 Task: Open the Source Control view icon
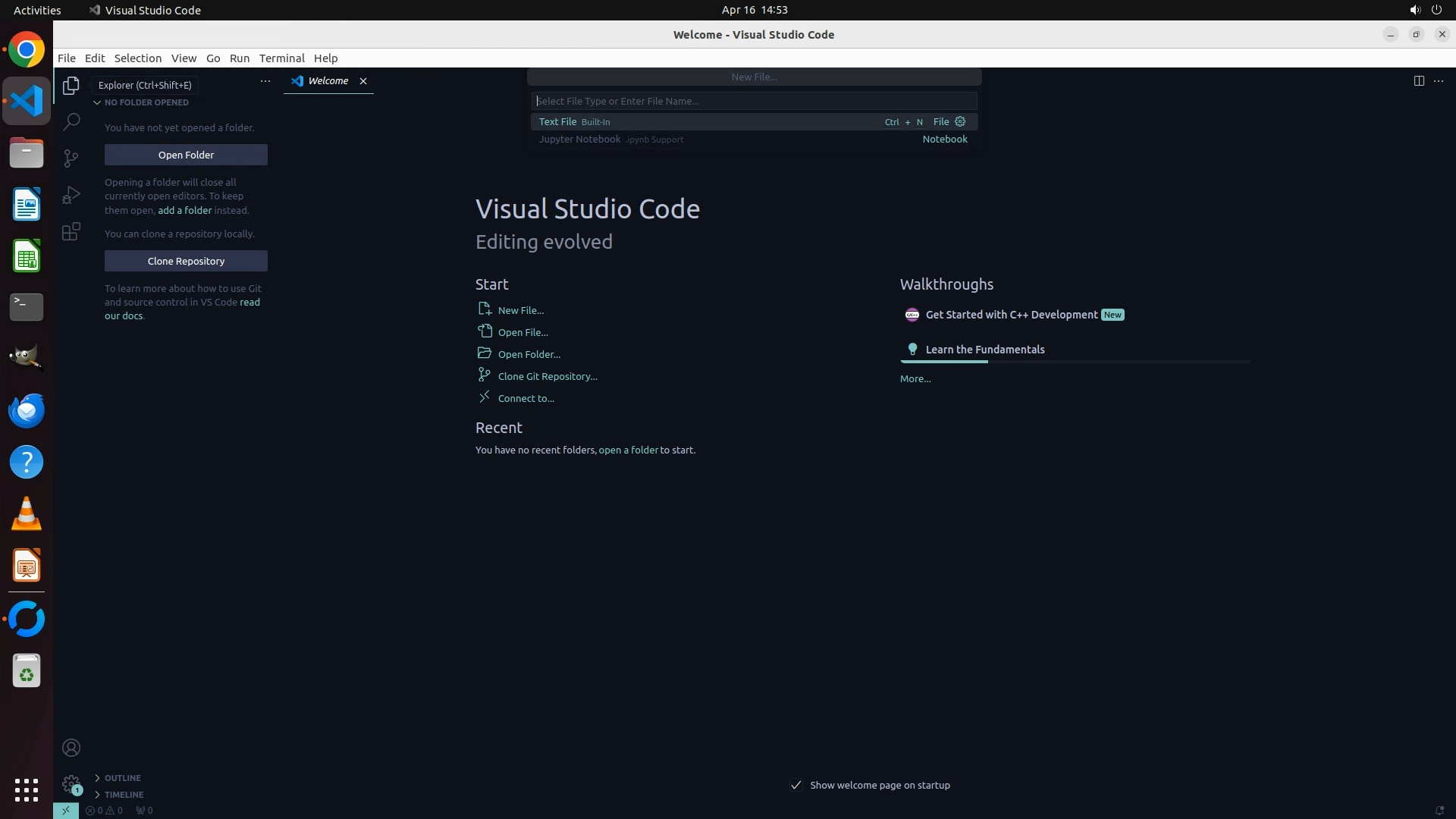point(71,158)
